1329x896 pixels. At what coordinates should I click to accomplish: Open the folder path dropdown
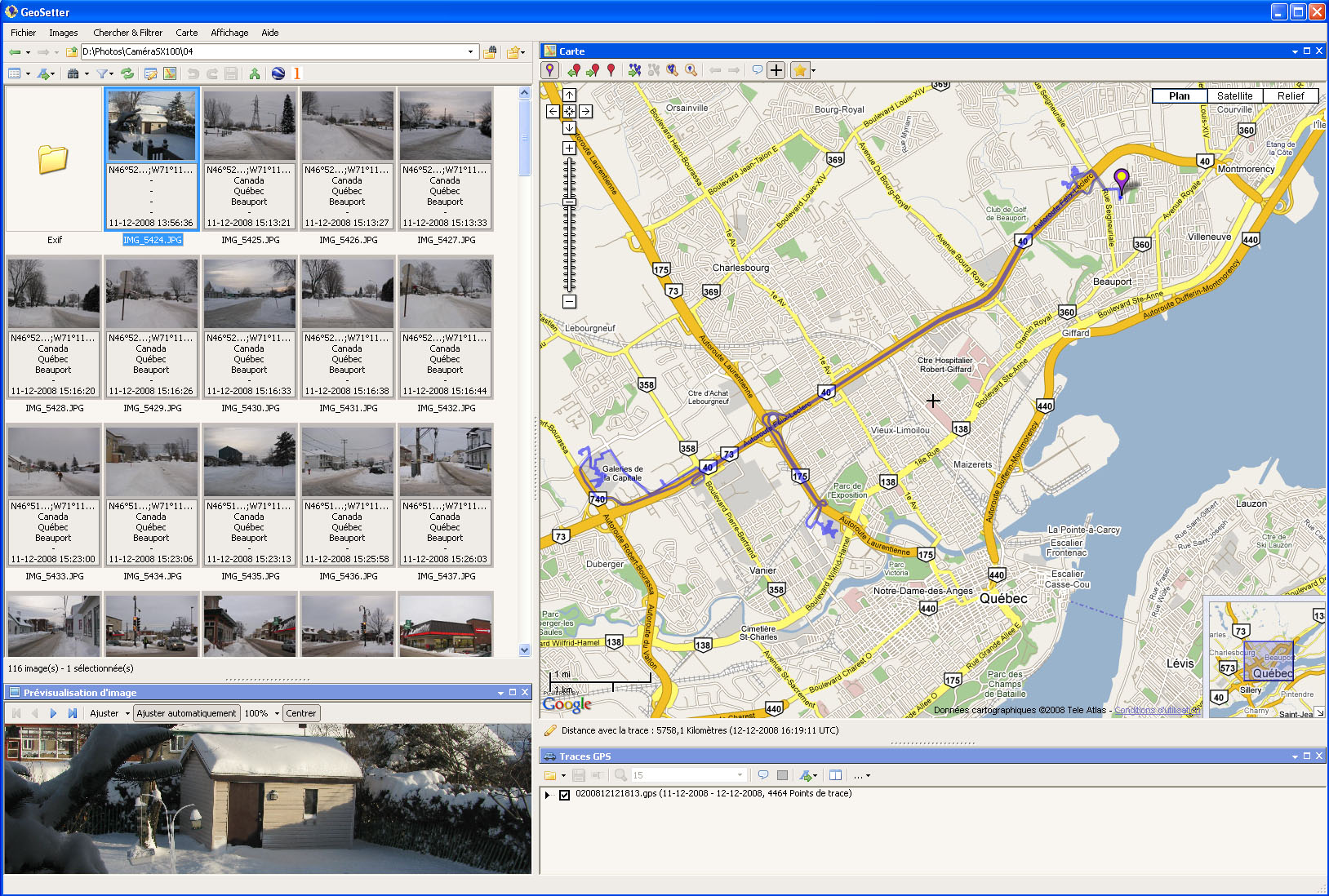[x=470, y=52]
